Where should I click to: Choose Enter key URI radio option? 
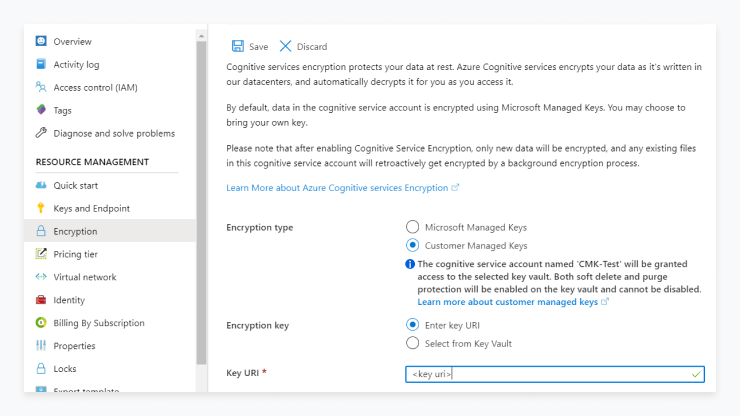[412, 325]
